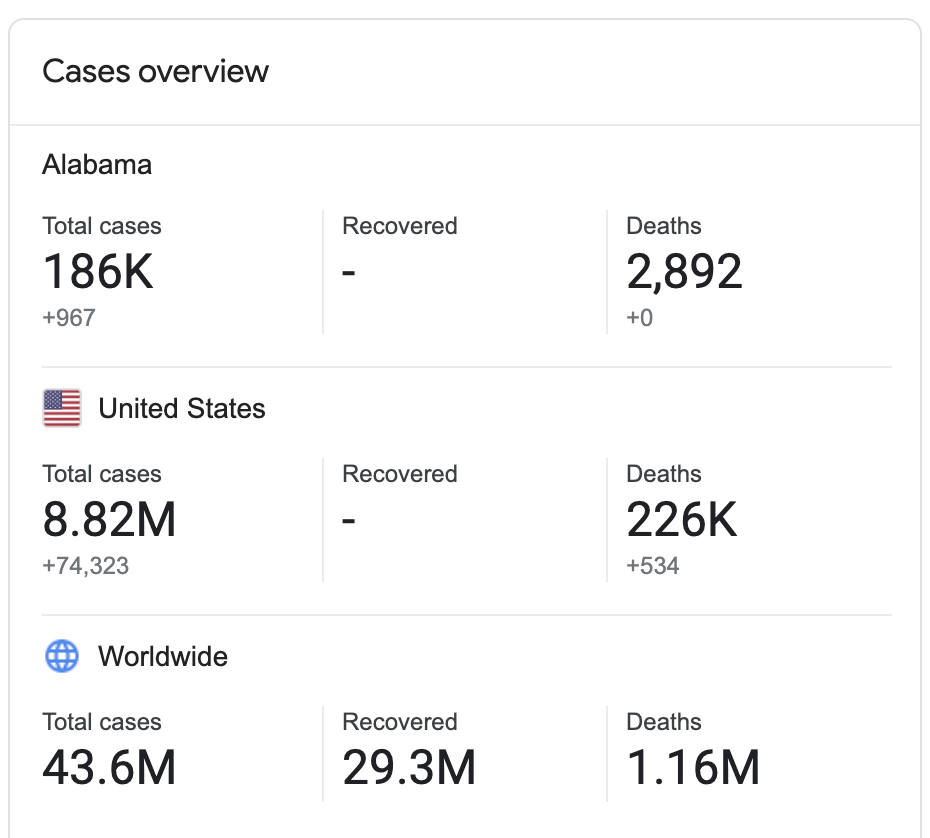The width and height of the screenshot is (930, 838).
Task: Click United States total cases 8.82M
Action: [x=109, y=520]
